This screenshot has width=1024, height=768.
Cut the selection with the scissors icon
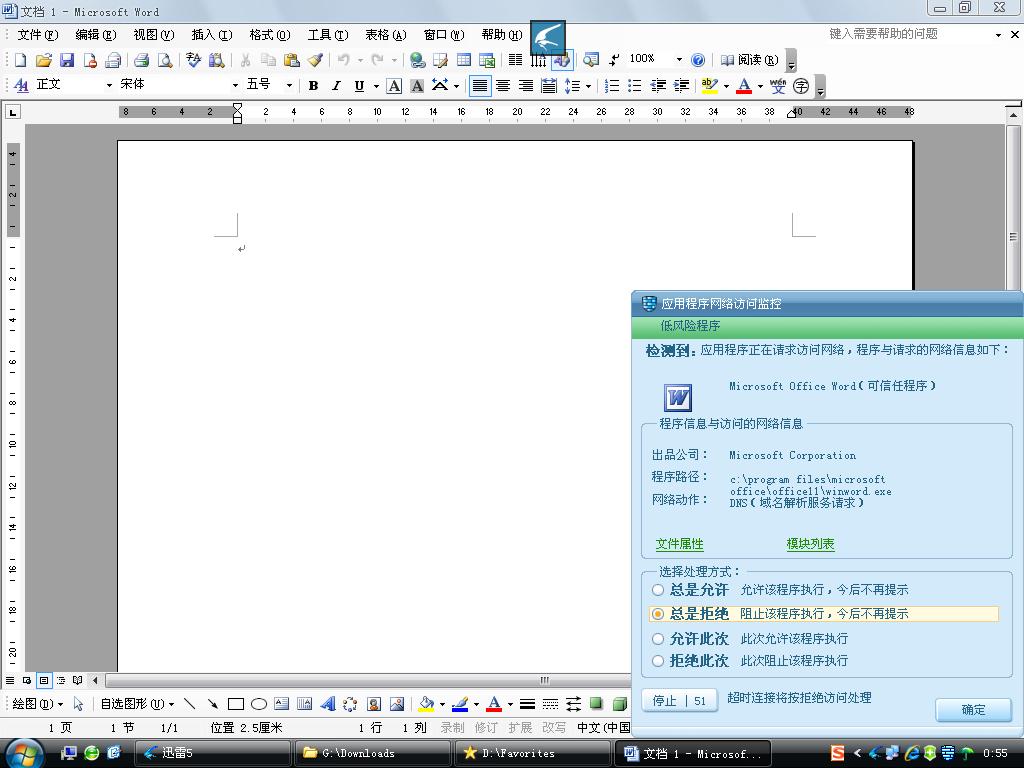click(245, 60)
